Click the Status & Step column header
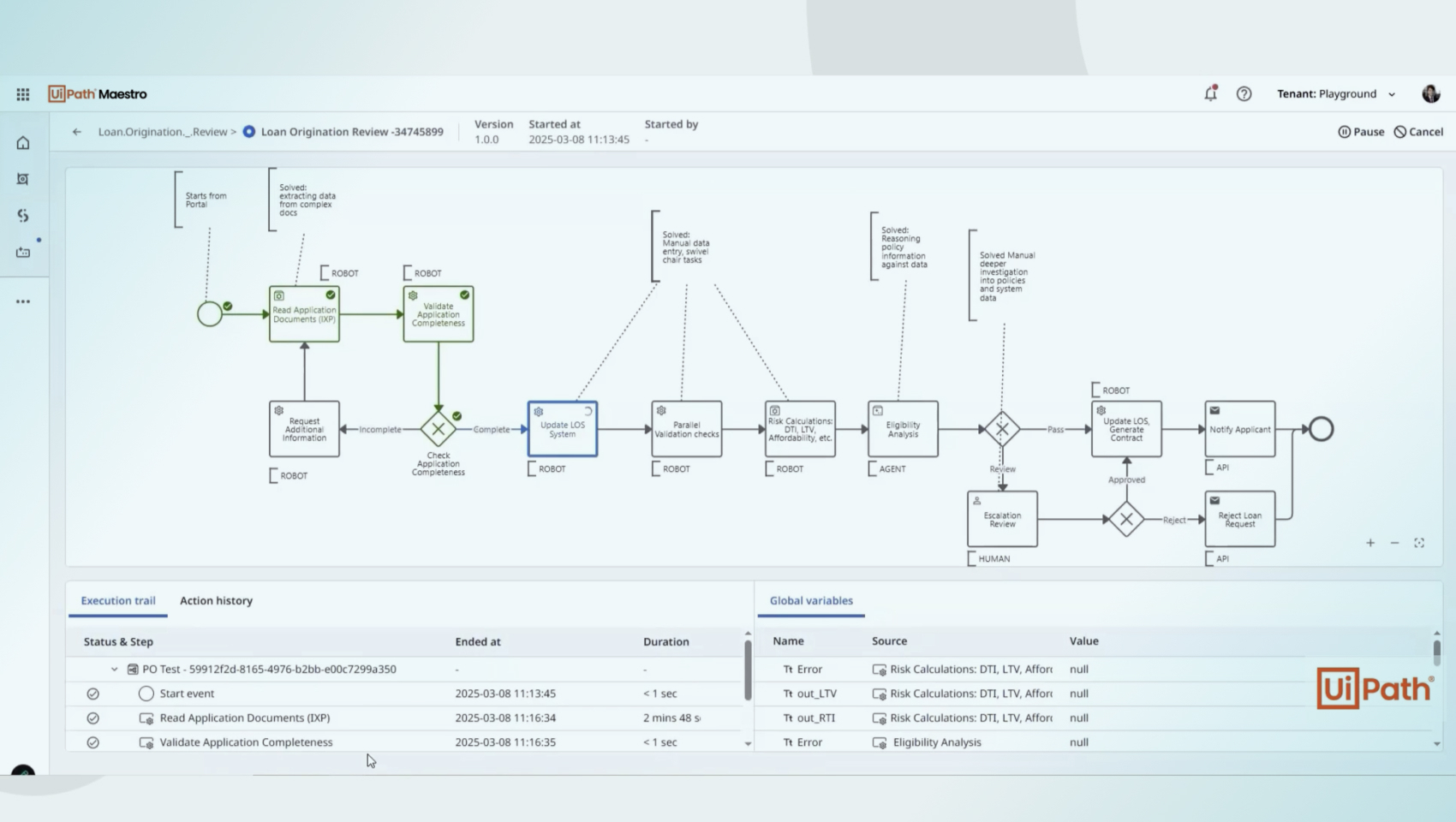Viewport: 1456px width, 822px height. point(118,641)
